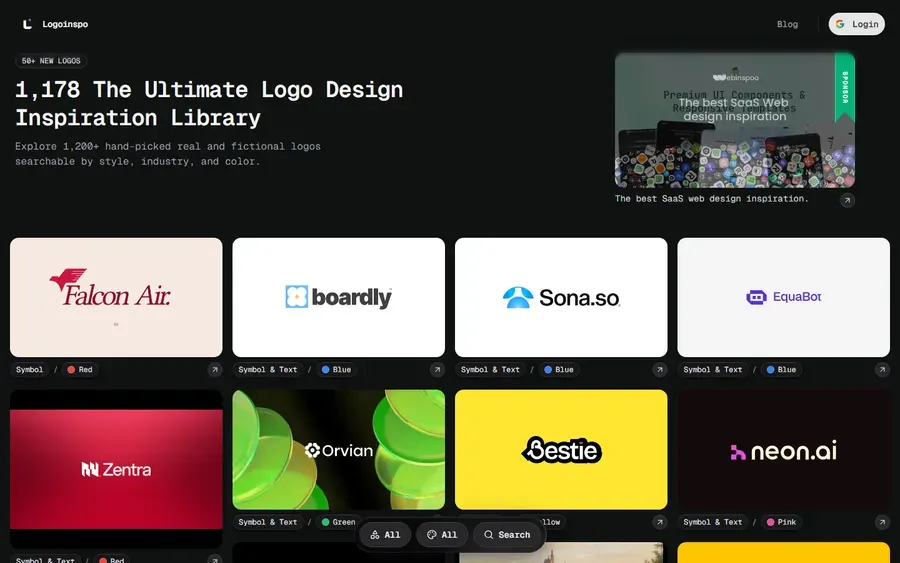Click external arrow icon under Sona.so
Viewport: 900px width, 563px height.
pos(660,370)
